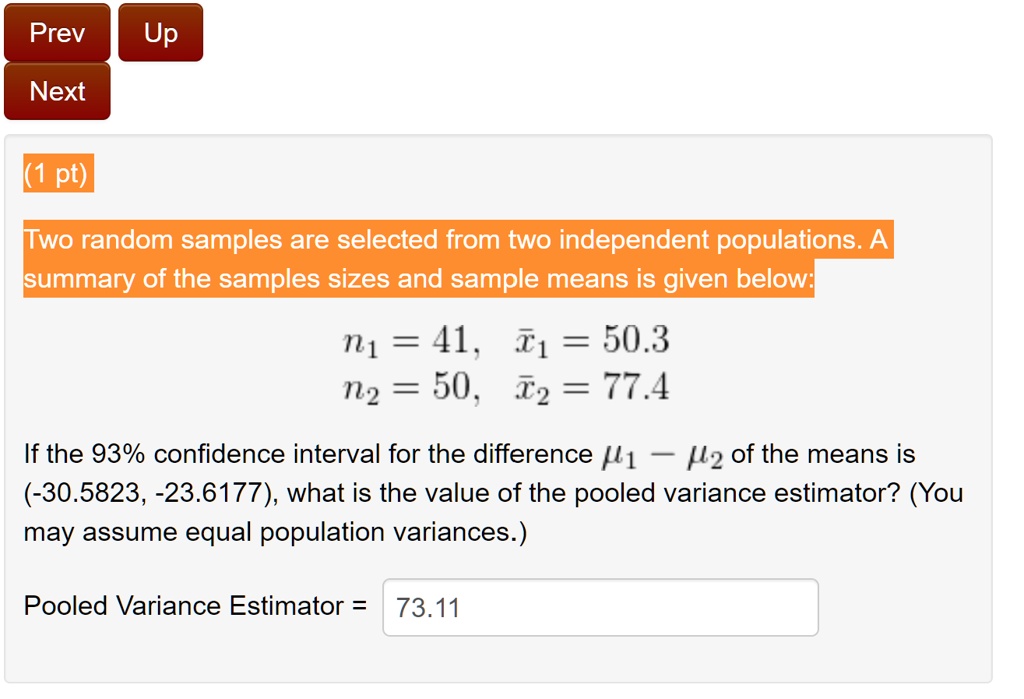1024x699 pixels.
Task: Go to the previous problem via Prev
Action: coord(56,32)
